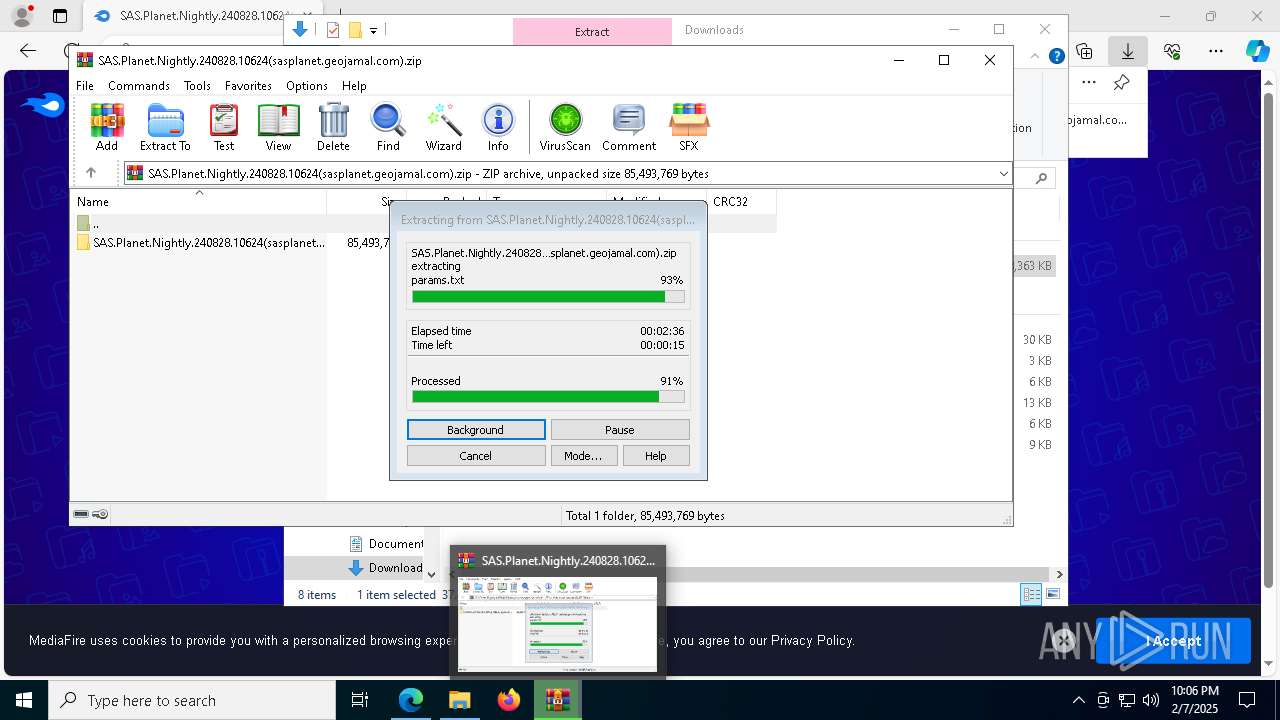Cancel the extraction
This screenshot has width=1280, height=720.
tap(476, 456)
